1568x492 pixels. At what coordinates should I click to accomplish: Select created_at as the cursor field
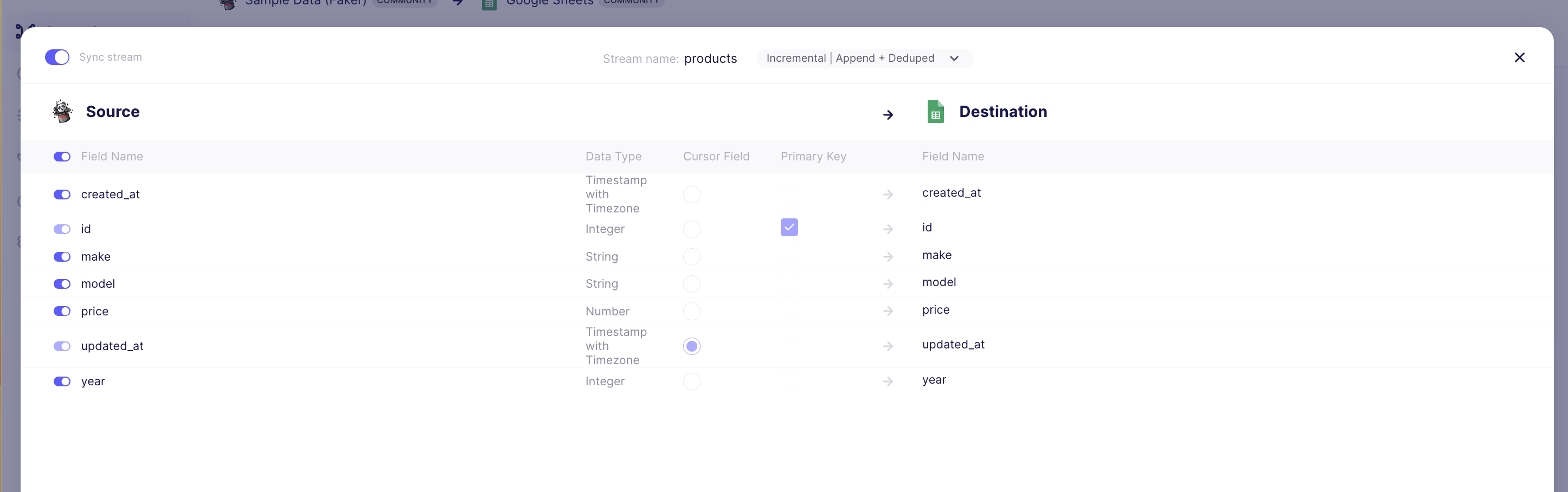pyautogui.click(x=691, y=195)
